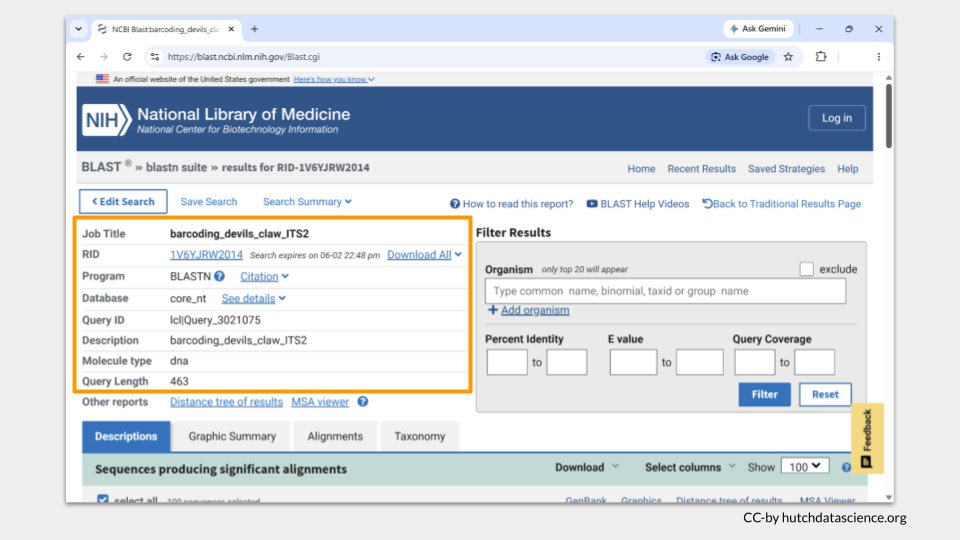The height and width of the screenshot is (540, 960).
Task: Open Saved Strategies
Action: pos(786,168)
